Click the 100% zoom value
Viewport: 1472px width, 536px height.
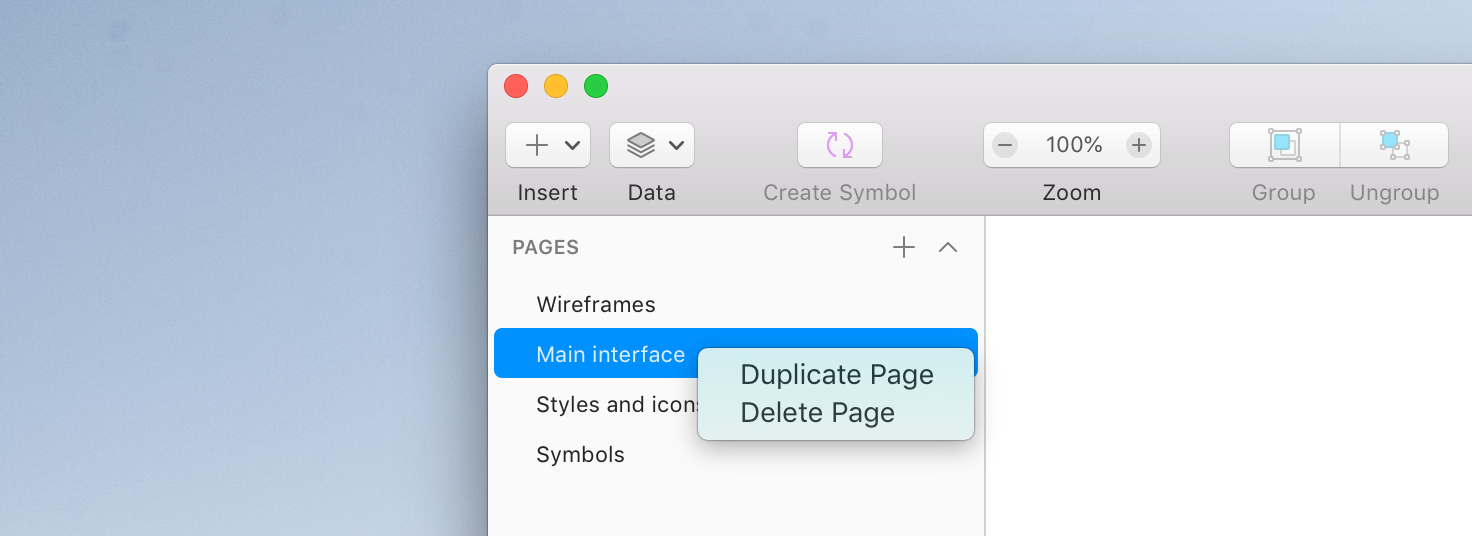pyautogui.click(x=1074, y=145)
